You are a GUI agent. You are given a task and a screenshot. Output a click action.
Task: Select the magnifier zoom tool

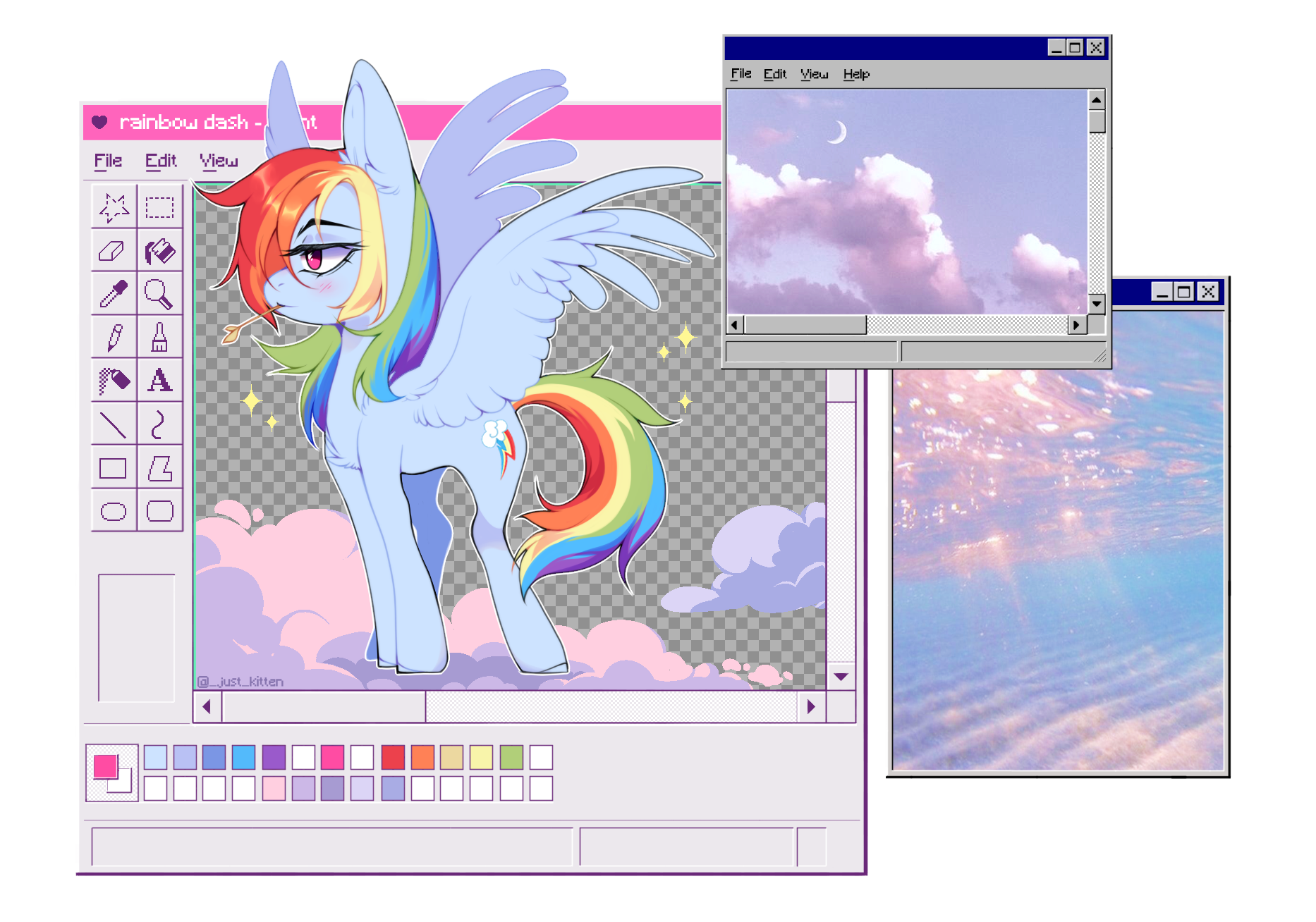[x=159, y=293]
